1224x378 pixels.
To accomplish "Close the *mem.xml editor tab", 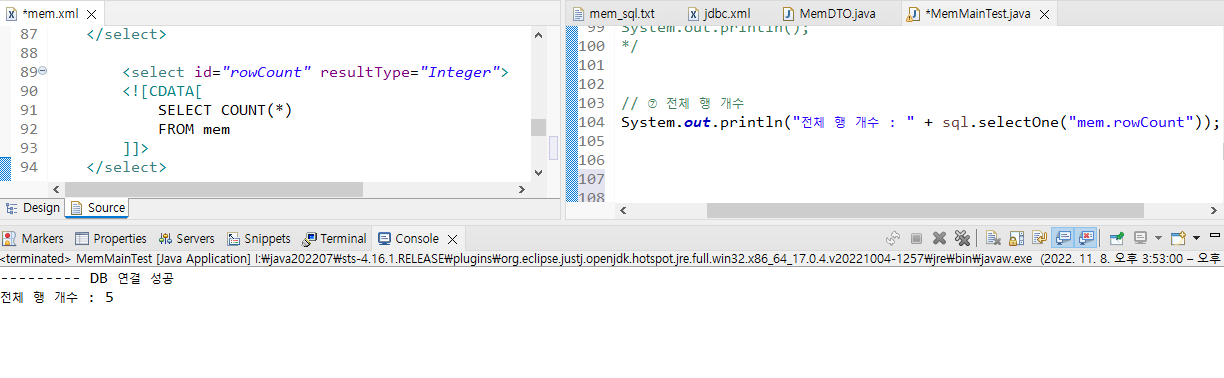I will [x=91, y=13].
